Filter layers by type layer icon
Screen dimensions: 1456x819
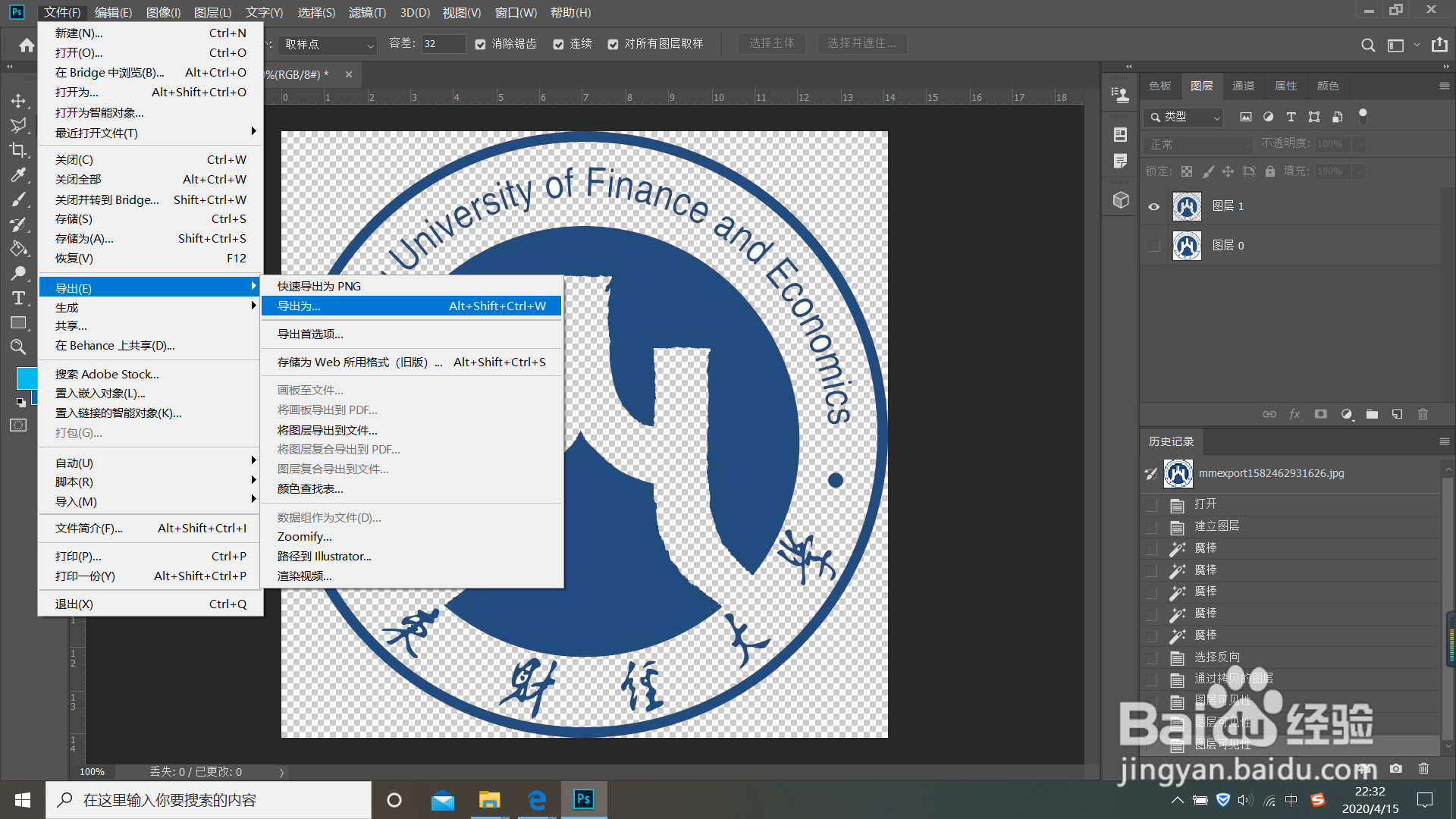tap(1291, 117)
